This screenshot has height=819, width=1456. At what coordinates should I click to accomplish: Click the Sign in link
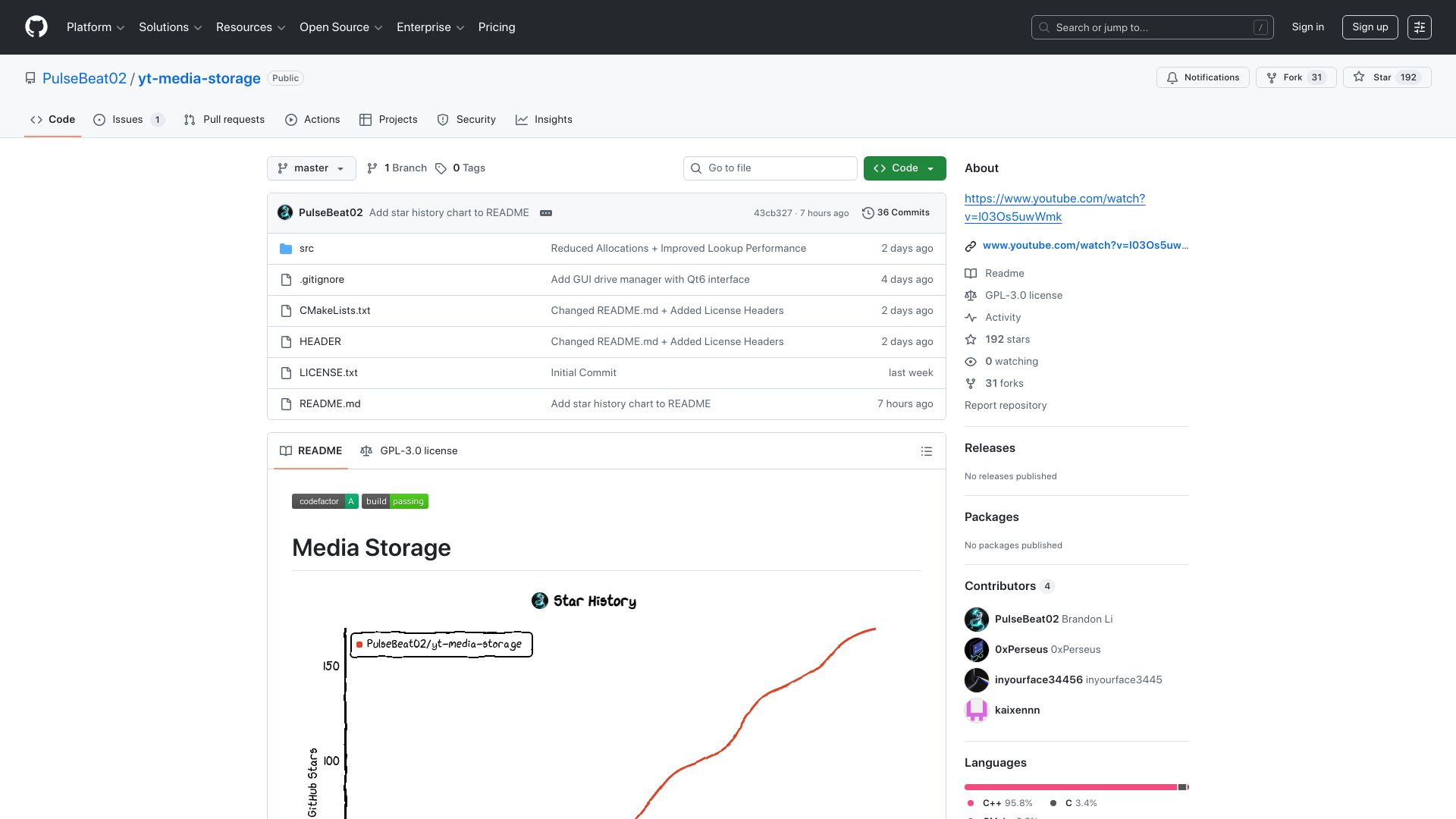coord(1308,27)
